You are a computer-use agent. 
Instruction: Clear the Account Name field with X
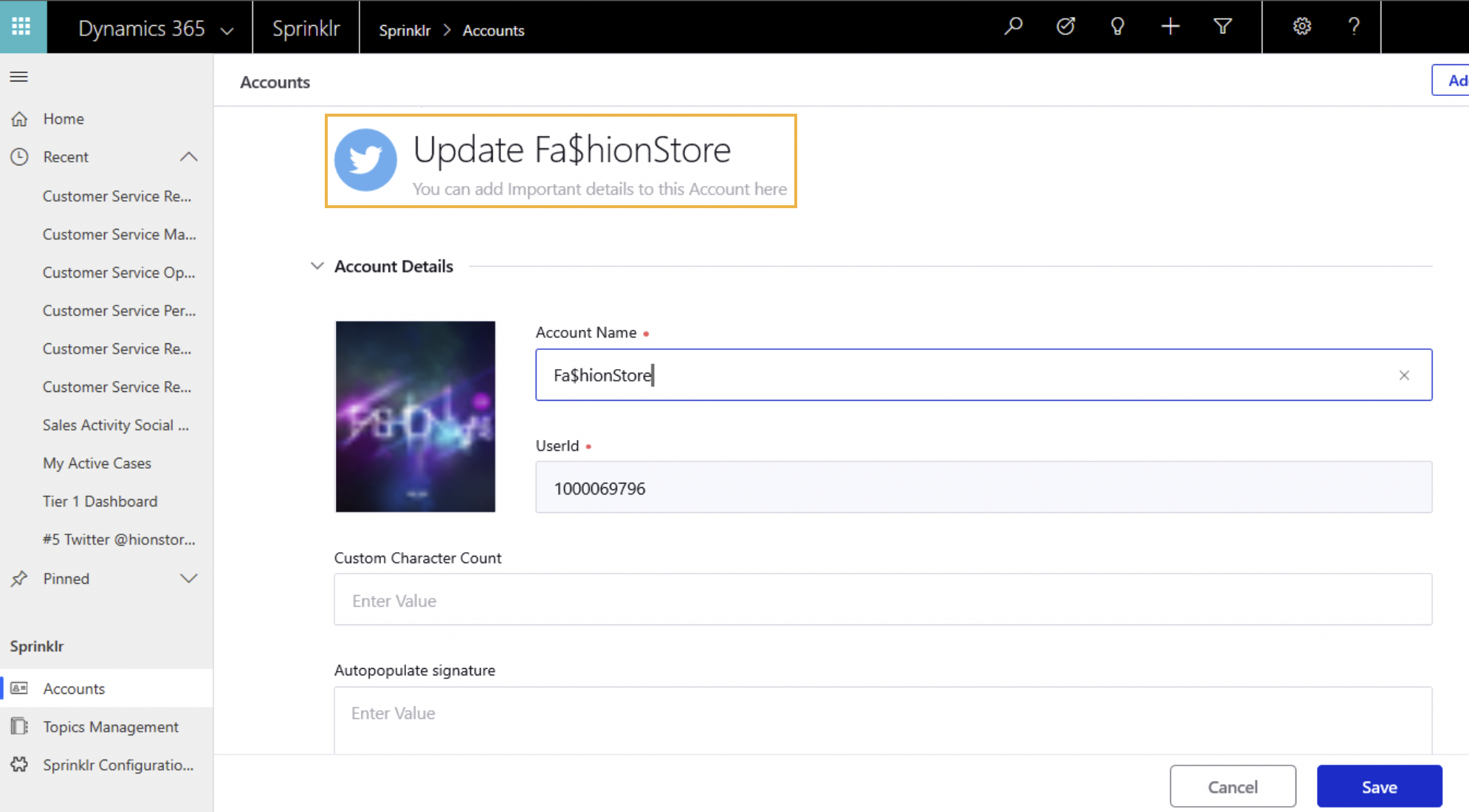[1404, 376]
